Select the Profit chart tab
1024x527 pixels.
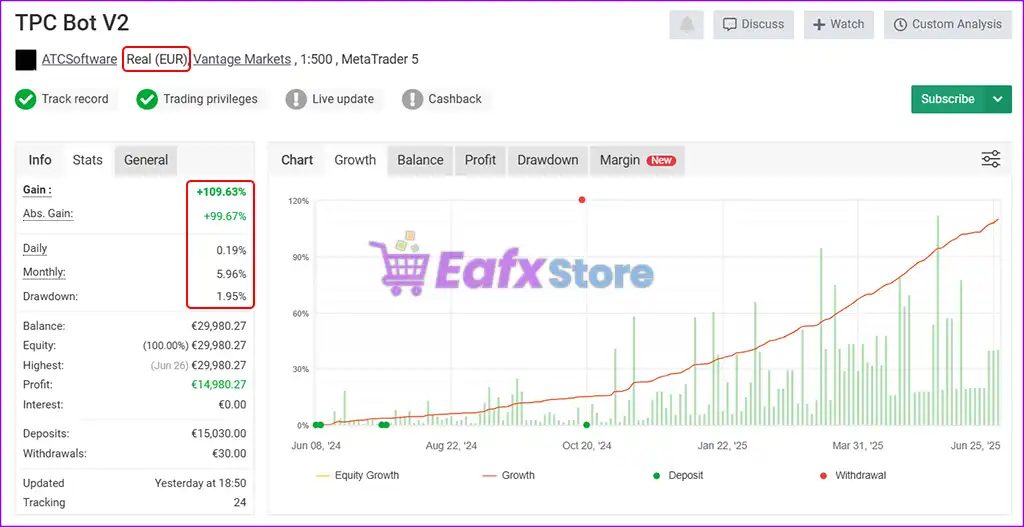[x=480, y=160]
